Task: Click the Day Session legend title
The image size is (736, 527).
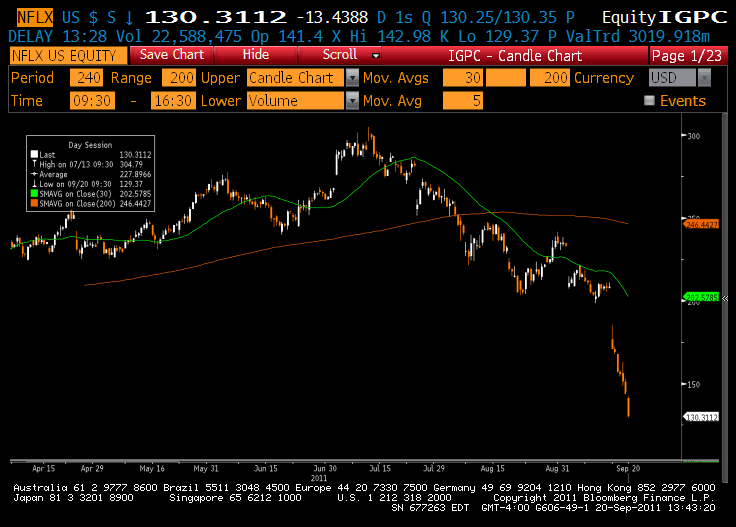Action: (x=90, y=145)
